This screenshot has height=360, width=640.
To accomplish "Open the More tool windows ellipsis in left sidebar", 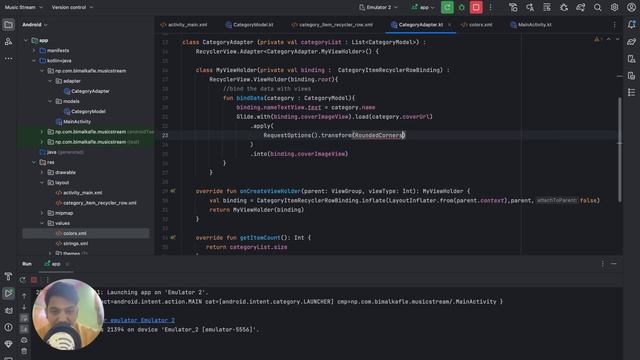I will [8, 59].
